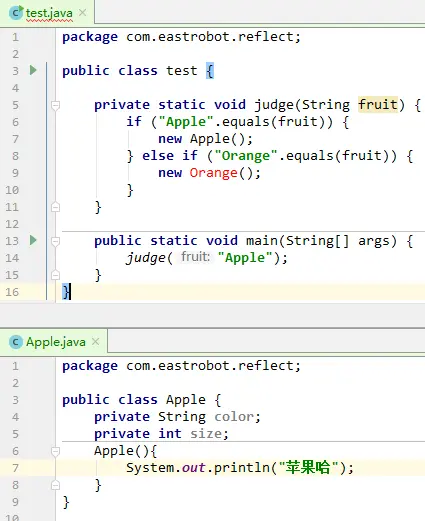The image size is (425, 521).
Task: Click the run arrow beside main method
Action: coord(33,240)
